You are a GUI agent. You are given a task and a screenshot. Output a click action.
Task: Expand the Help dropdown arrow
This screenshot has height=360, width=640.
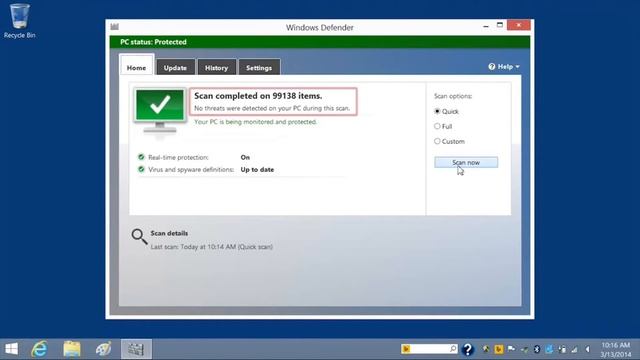click(518, 67)
